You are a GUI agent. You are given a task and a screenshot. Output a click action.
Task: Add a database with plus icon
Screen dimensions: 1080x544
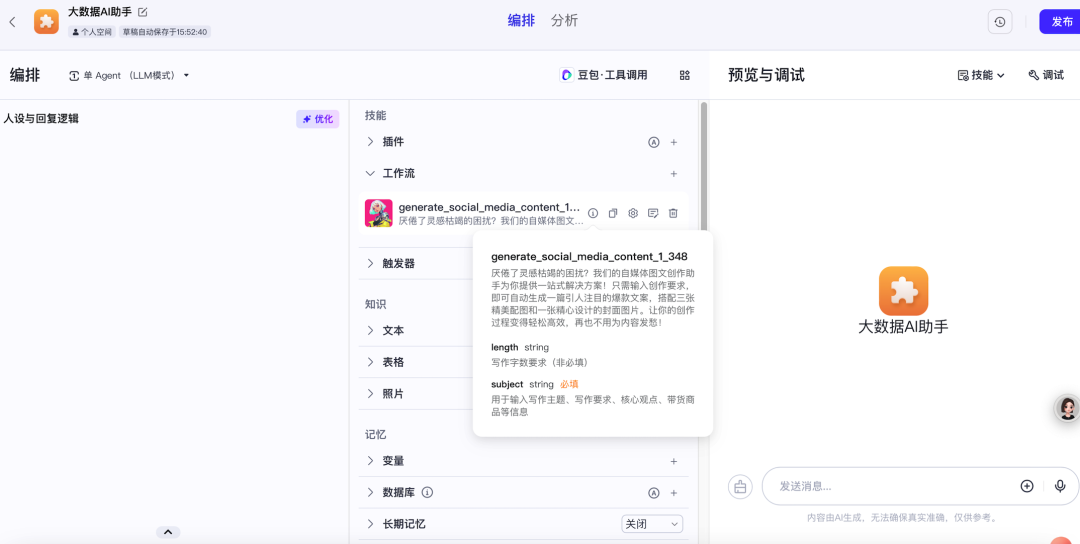coord(674,492)
